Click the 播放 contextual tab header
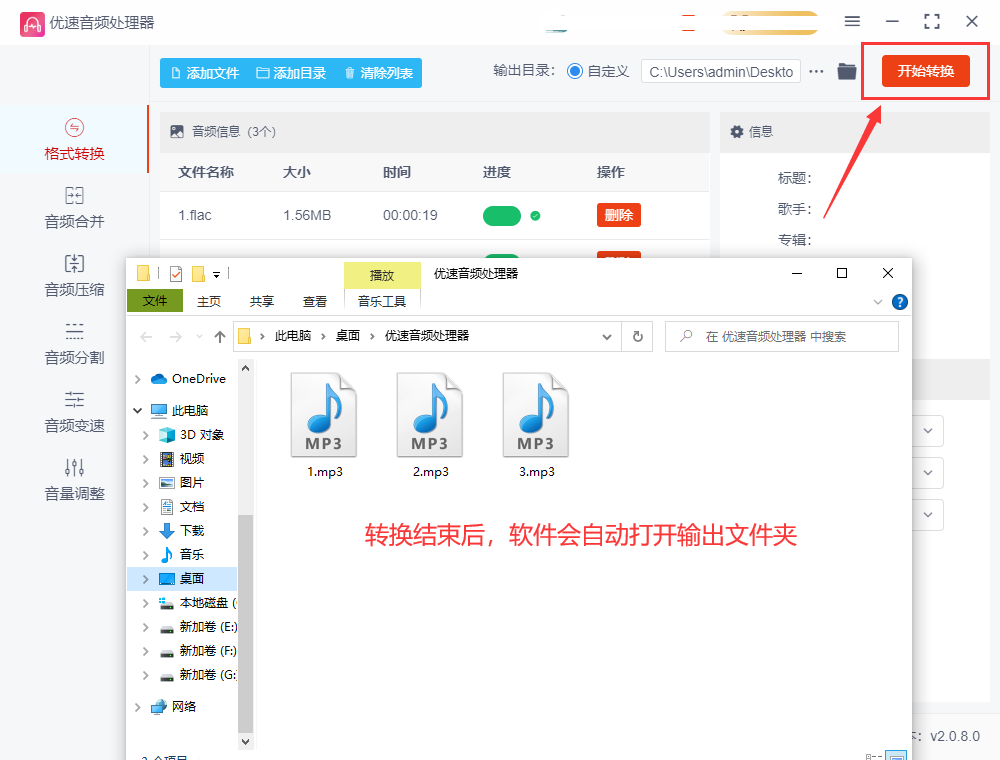 pos(382,275)
